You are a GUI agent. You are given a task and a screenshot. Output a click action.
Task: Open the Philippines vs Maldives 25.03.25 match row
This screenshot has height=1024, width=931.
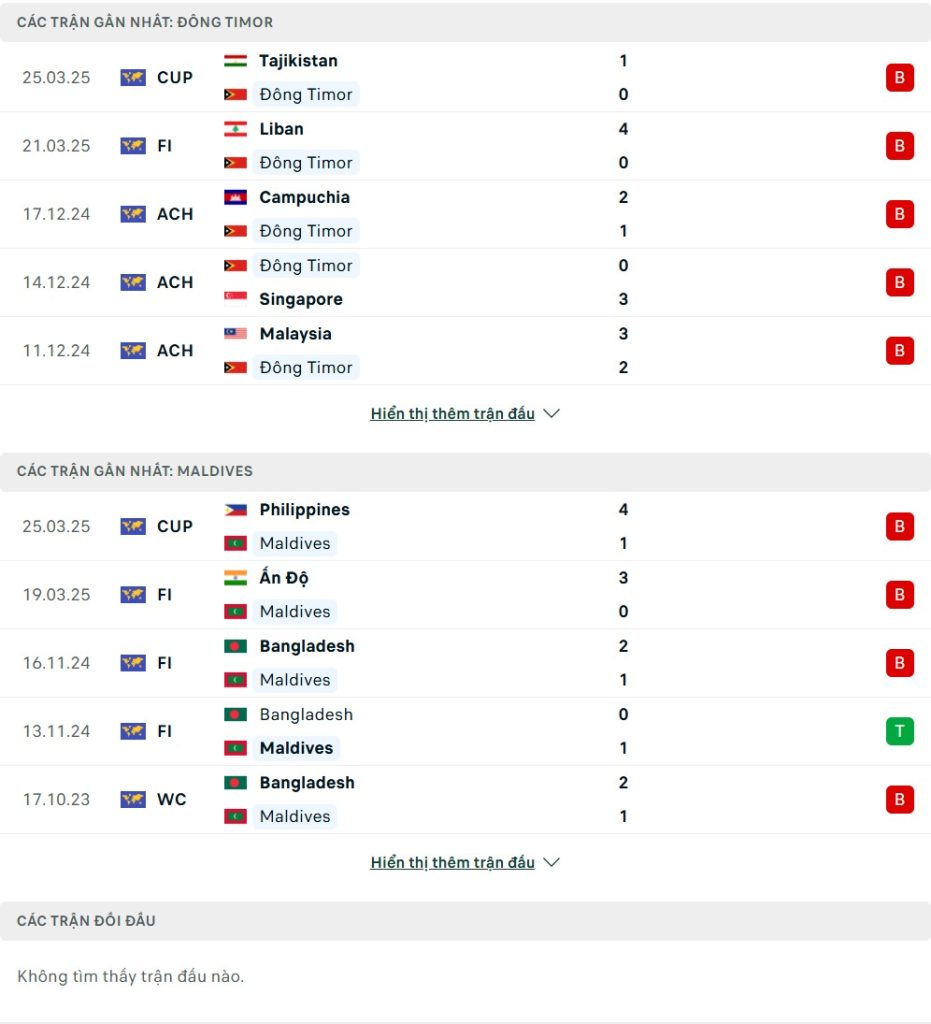466,526
